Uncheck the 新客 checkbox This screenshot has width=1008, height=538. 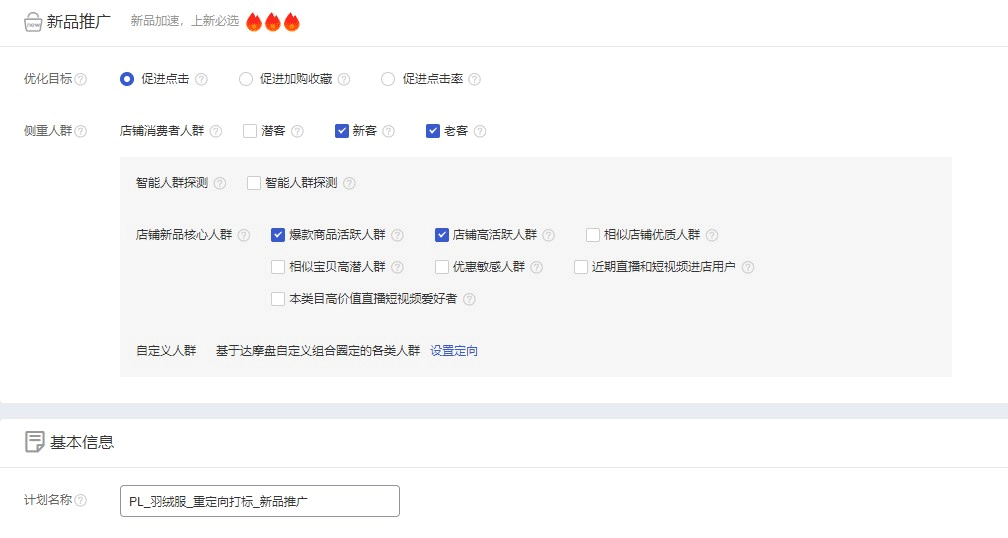pos(342,131)
